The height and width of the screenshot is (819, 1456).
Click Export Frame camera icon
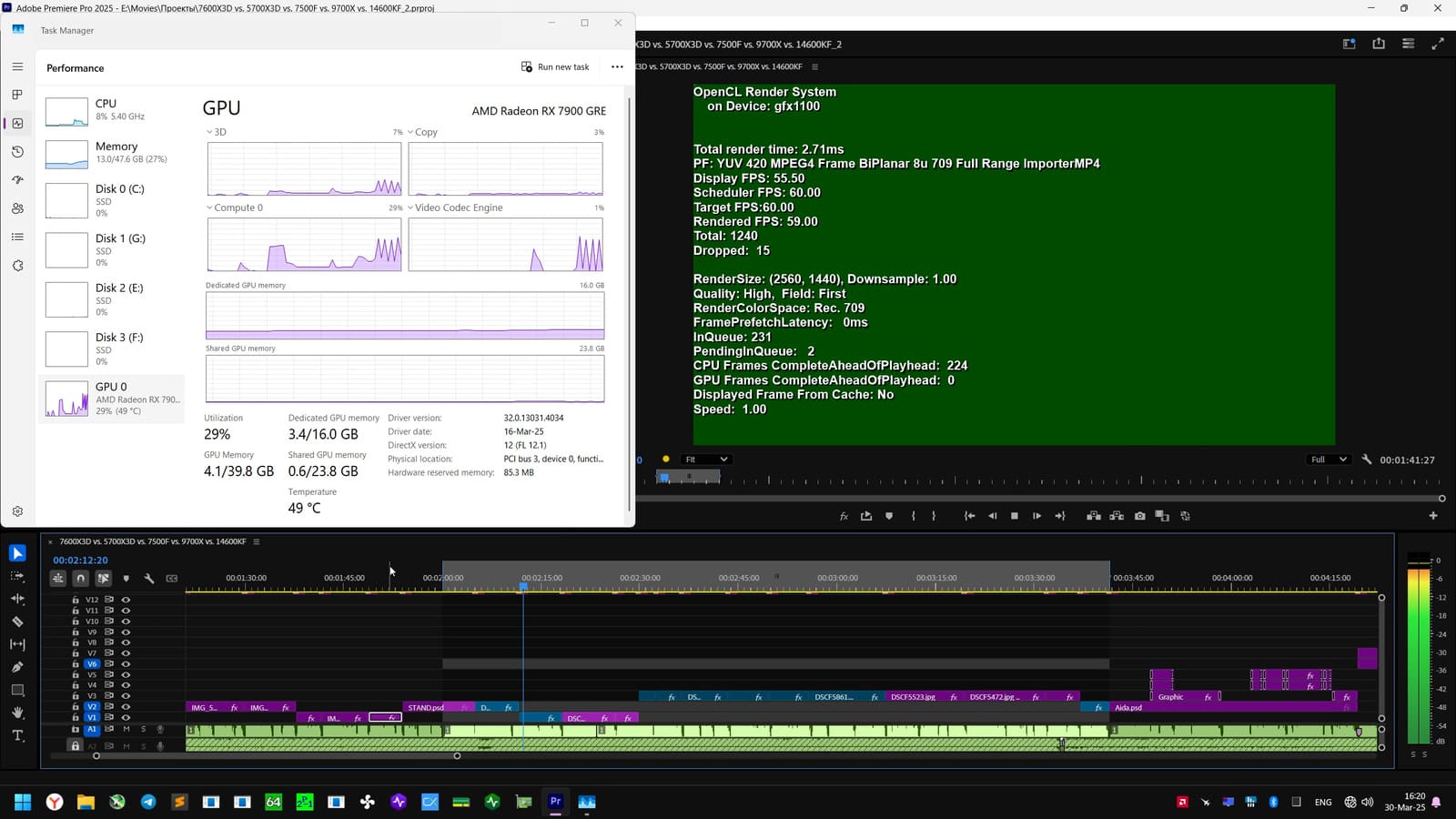point(1139,516)
